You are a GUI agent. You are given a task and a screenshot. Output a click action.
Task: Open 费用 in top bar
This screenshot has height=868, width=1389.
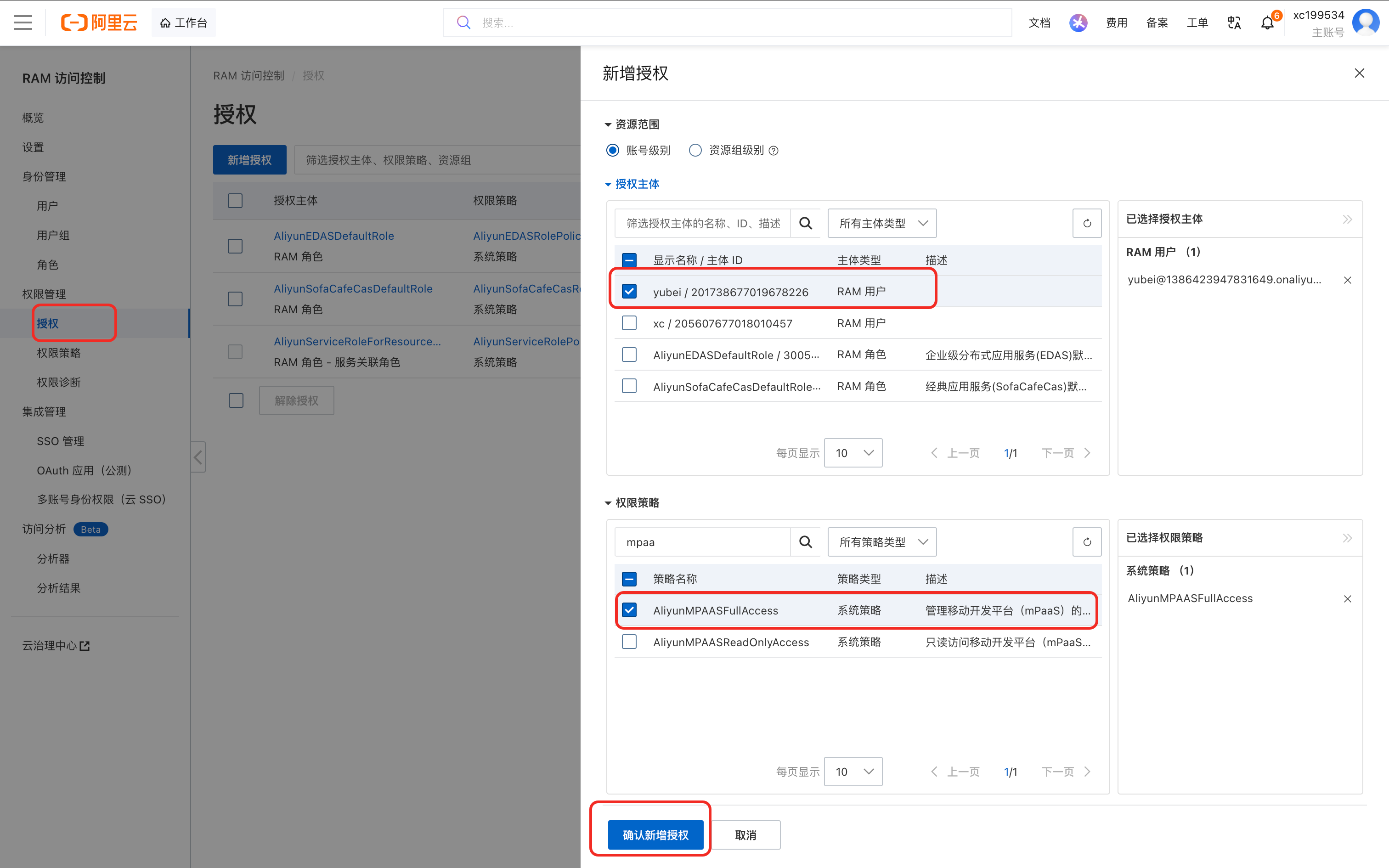[x=1116, y=23]
